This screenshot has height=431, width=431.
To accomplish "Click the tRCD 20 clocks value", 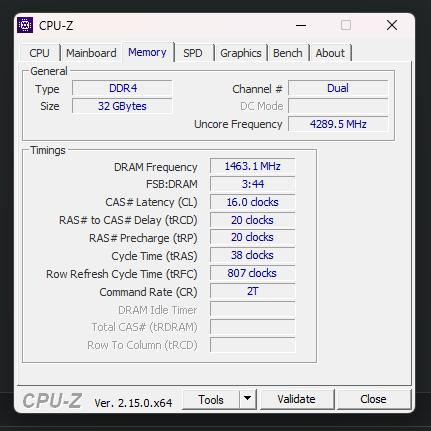I will pyautogui.click(x=252, y=220).
